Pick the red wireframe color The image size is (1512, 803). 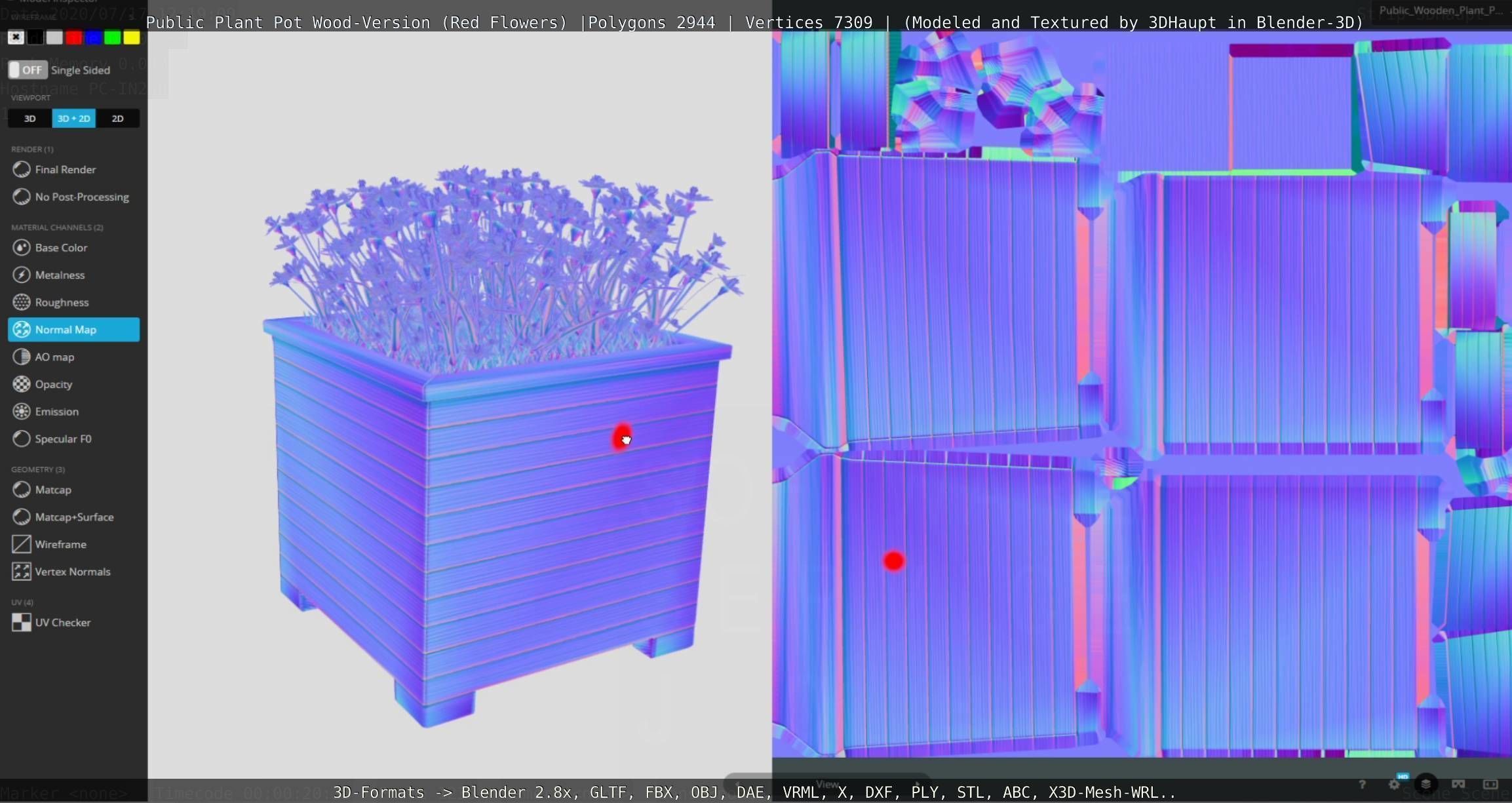pos(74,37)
